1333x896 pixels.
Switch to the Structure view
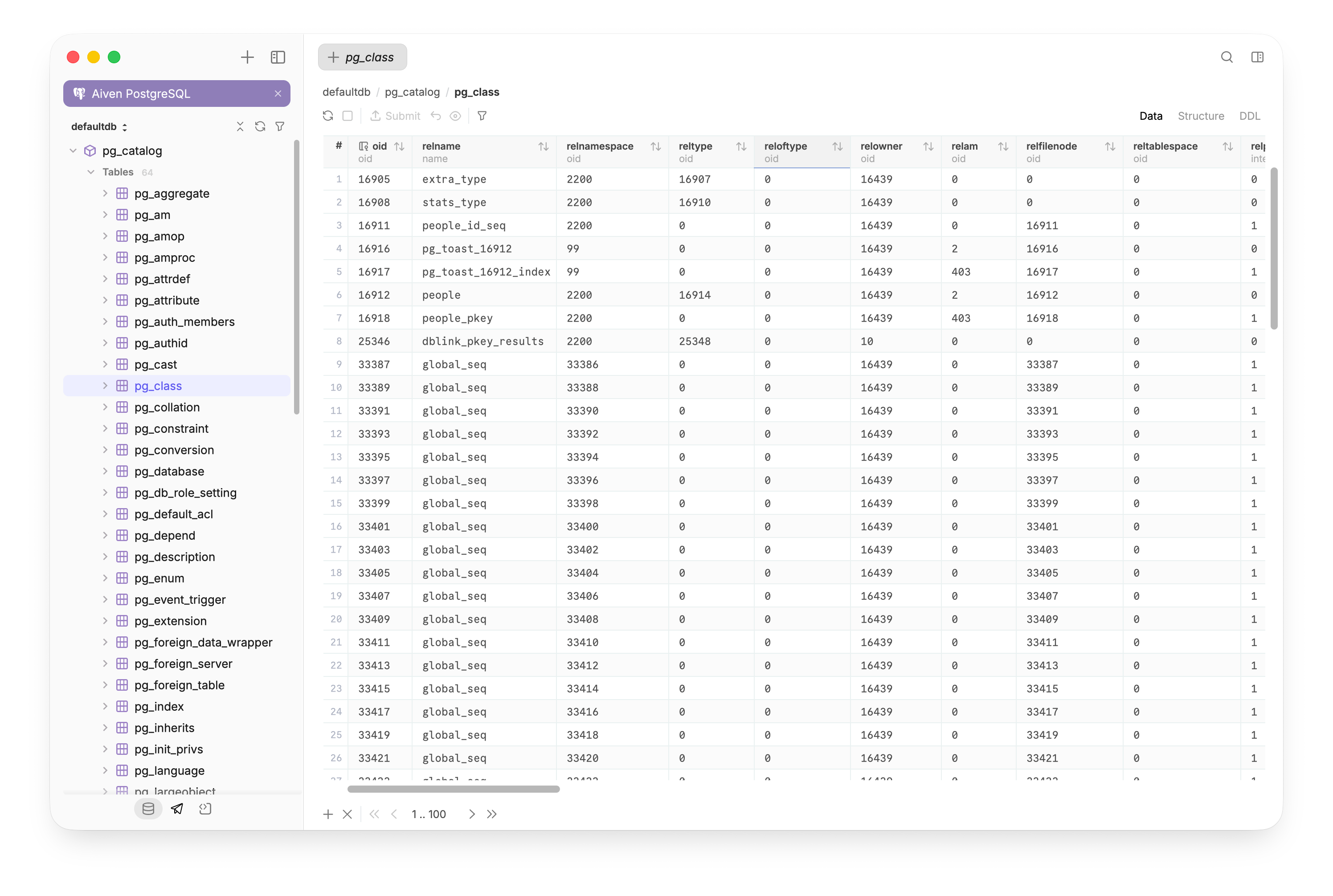pyautogui.click(x=1201, y=116)
